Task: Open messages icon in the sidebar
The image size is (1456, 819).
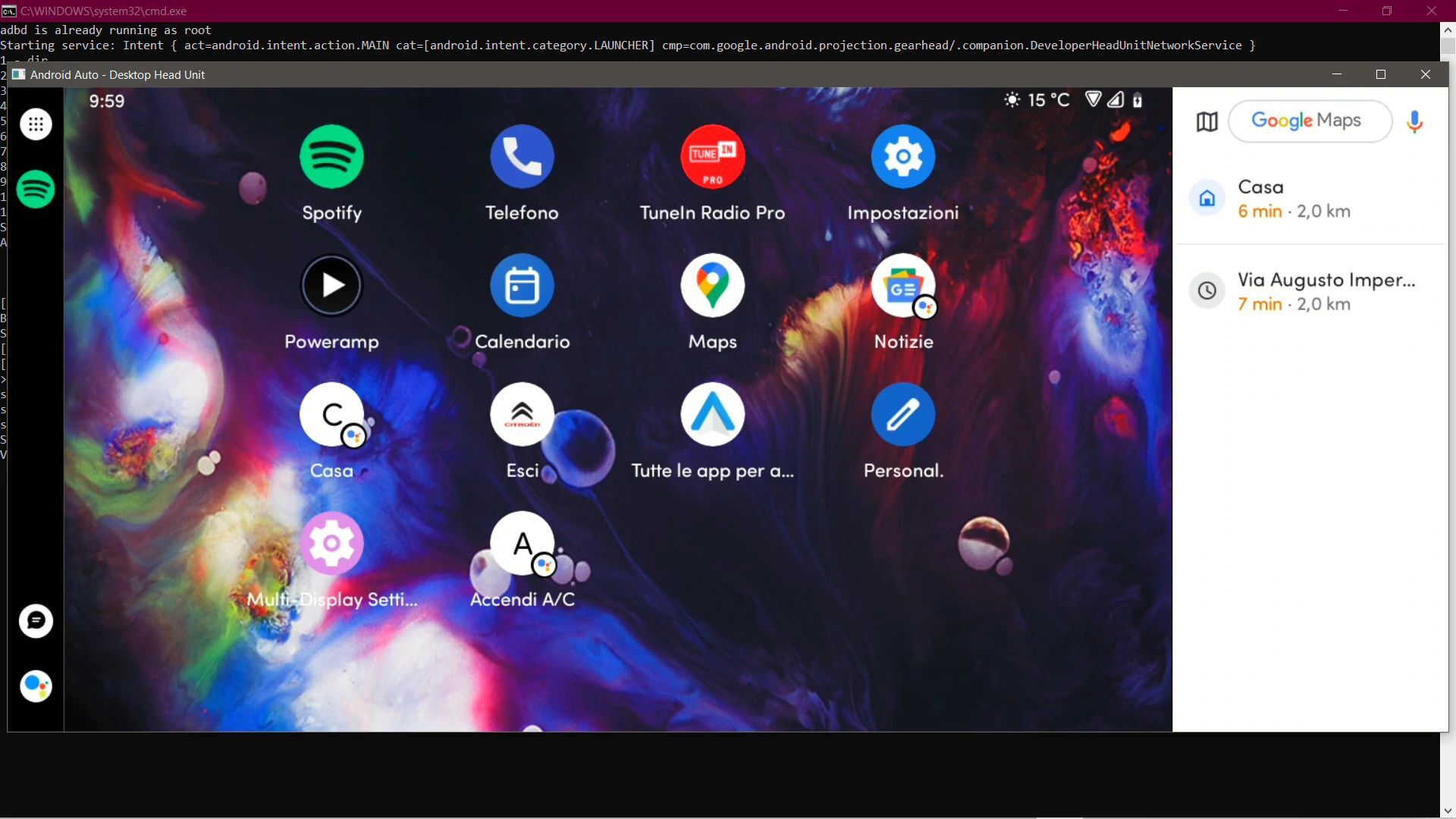Action: tap(36, 620)
